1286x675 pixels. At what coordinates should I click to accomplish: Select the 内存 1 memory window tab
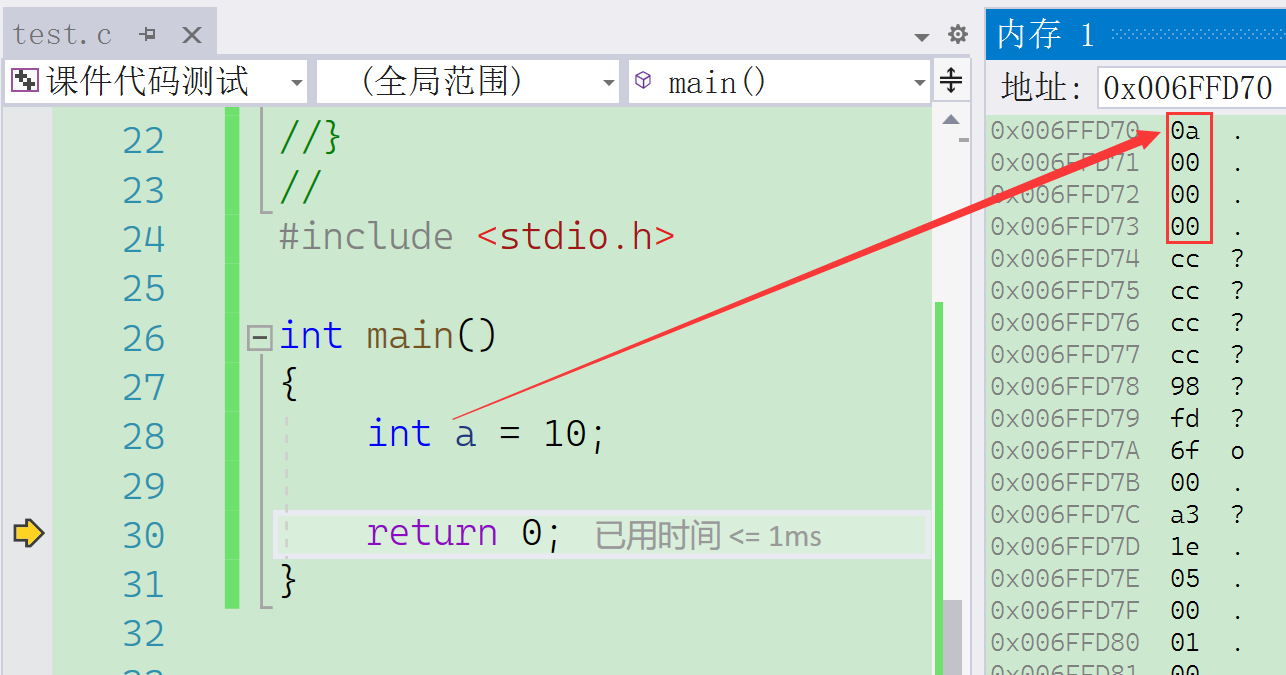pos(1045,35)
